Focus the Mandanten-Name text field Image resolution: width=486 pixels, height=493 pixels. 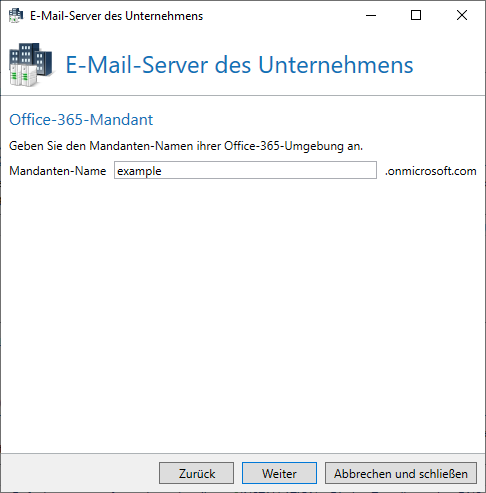[x=245, y=170]
